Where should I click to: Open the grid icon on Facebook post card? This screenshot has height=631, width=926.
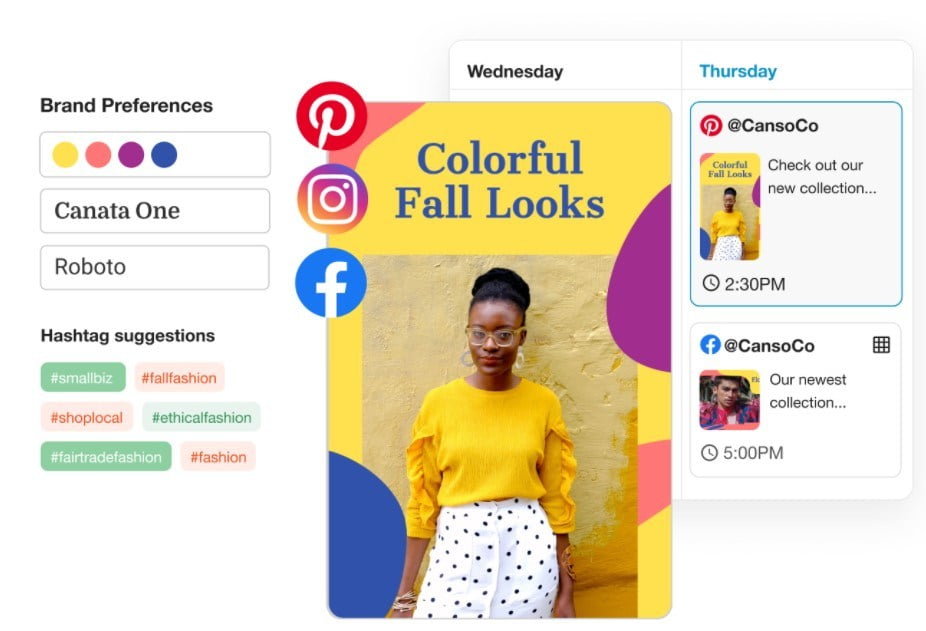point(881,344)
